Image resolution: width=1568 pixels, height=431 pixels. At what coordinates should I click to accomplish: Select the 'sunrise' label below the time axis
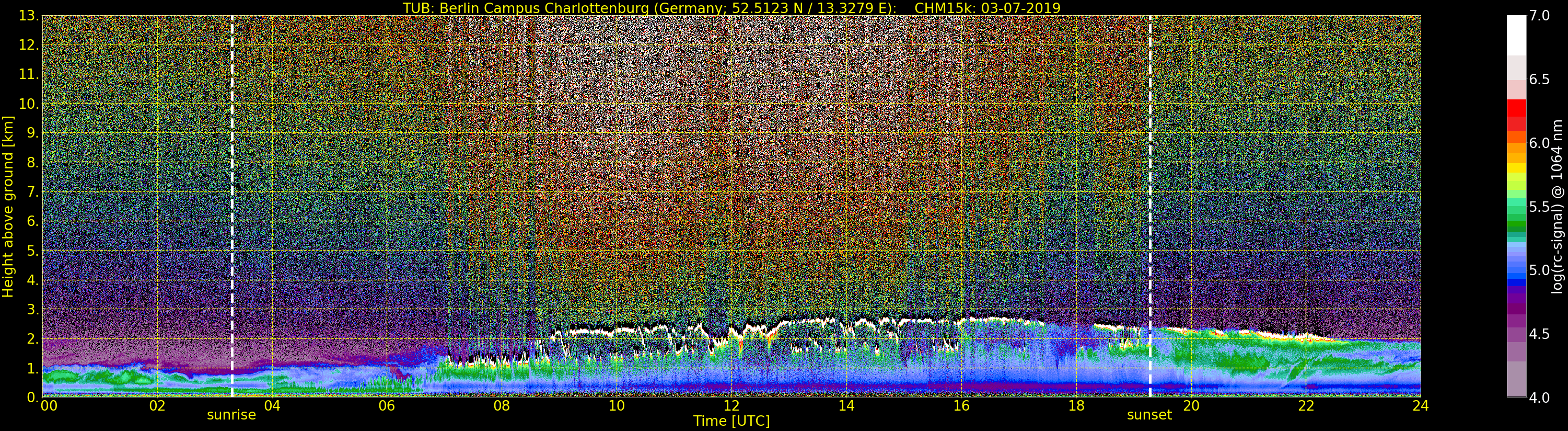pos(231,415)
